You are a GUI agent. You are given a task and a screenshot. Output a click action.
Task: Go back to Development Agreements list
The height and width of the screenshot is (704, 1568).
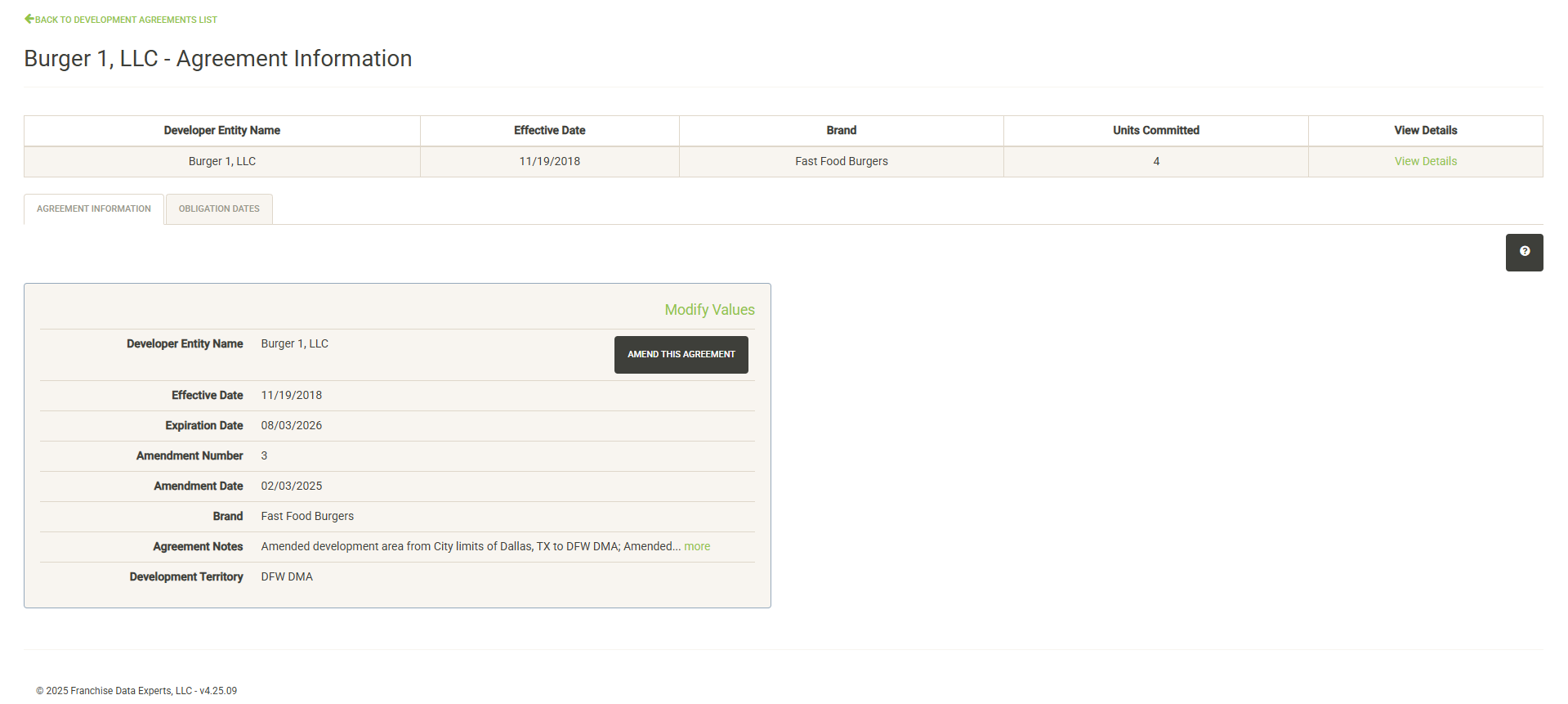(126, 20)
